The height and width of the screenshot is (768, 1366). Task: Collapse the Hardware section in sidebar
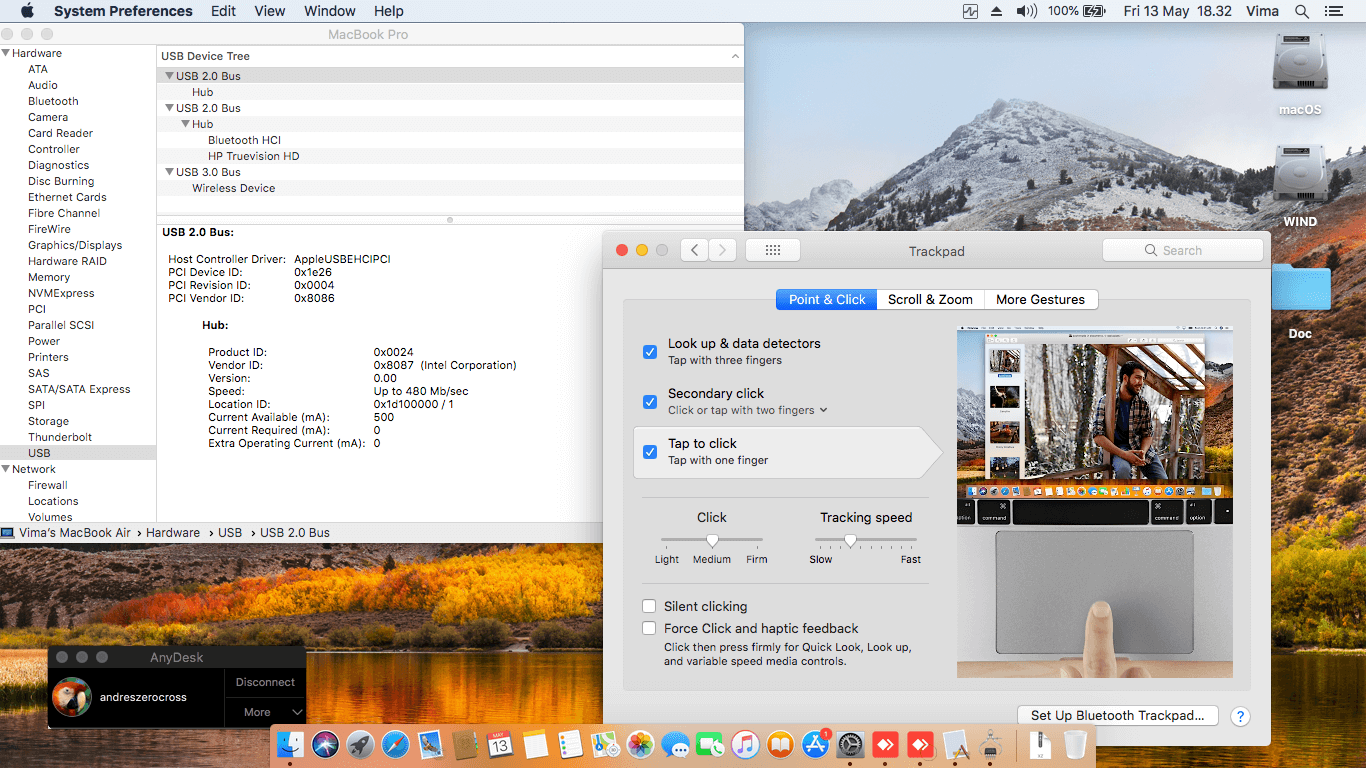point(6,53)
